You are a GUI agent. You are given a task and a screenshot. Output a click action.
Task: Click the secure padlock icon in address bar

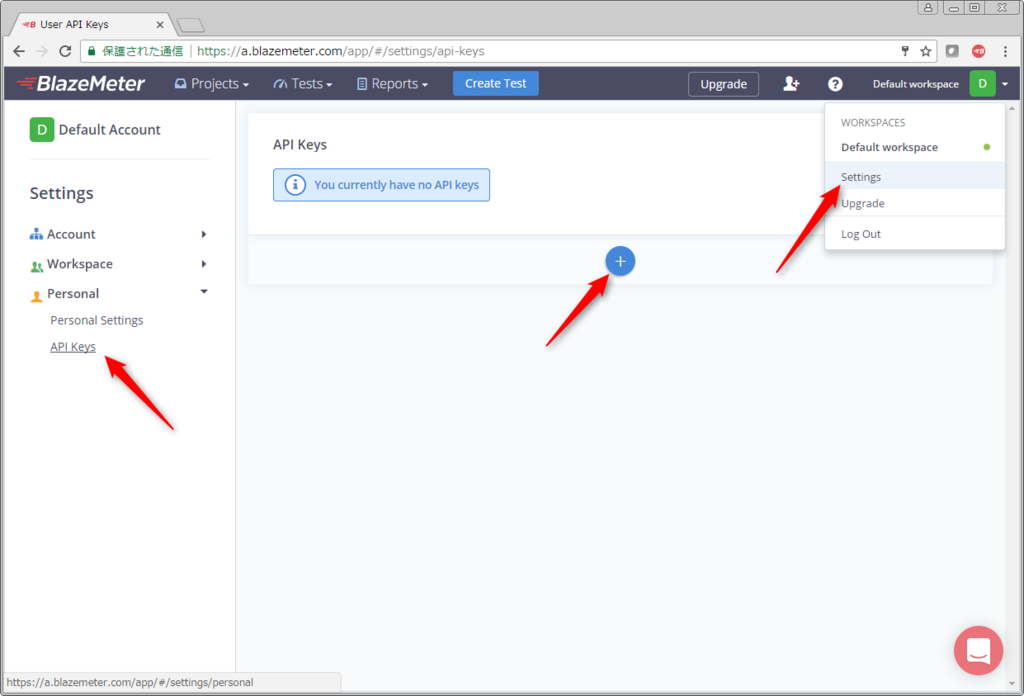(91, 51)
